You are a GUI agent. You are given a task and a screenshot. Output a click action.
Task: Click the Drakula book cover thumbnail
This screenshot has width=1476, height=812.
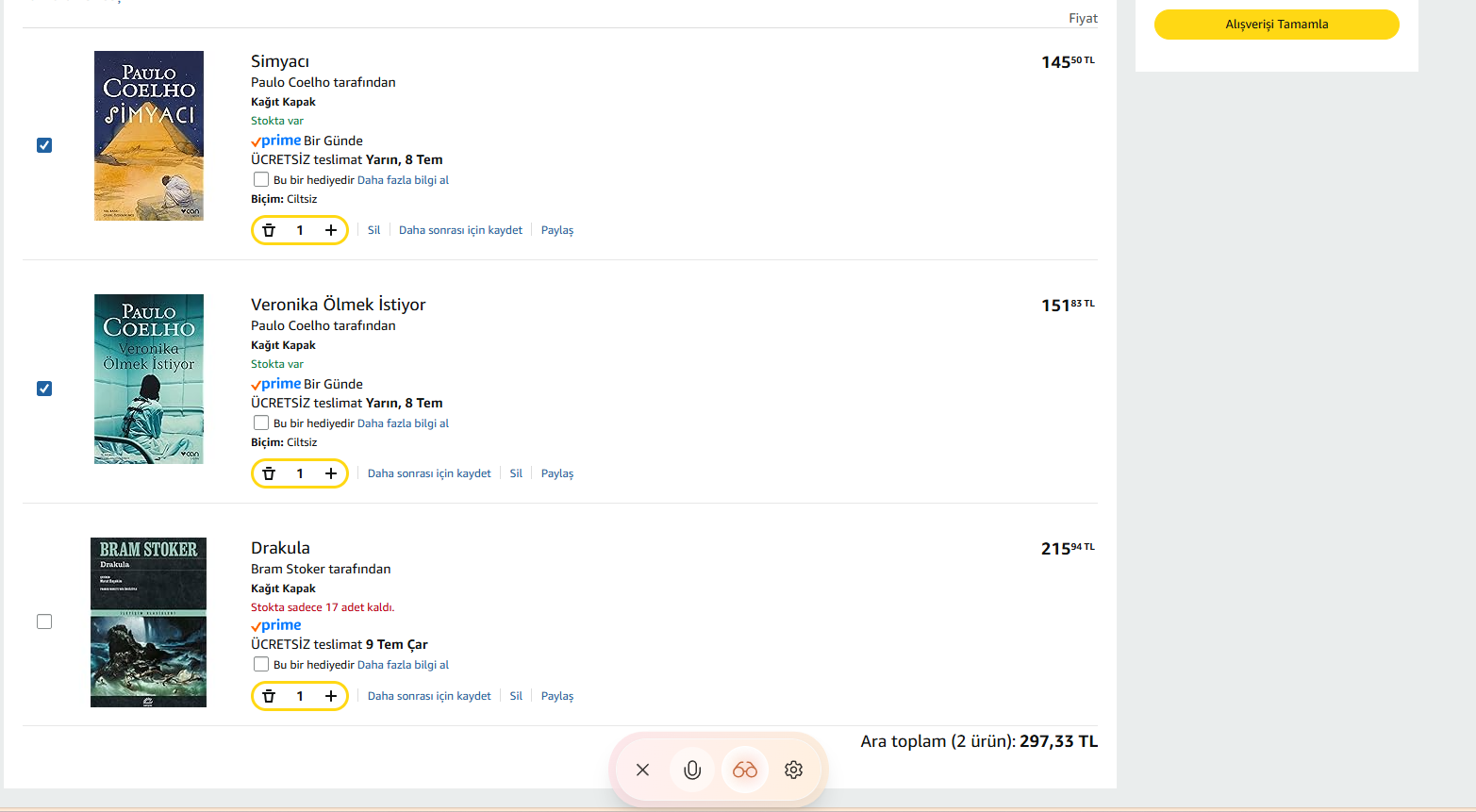148,622
